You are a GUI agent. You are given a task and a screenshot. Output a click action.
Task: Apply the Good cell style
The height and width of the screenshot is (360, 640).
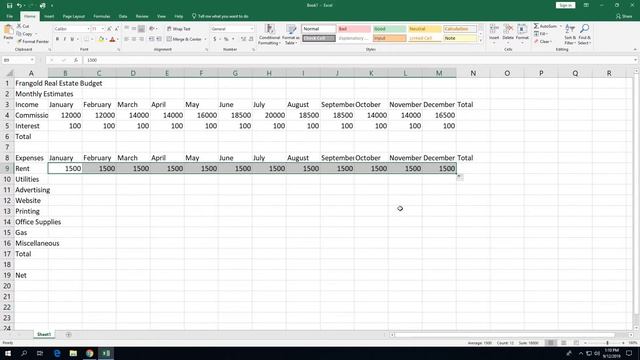[389, 29]
